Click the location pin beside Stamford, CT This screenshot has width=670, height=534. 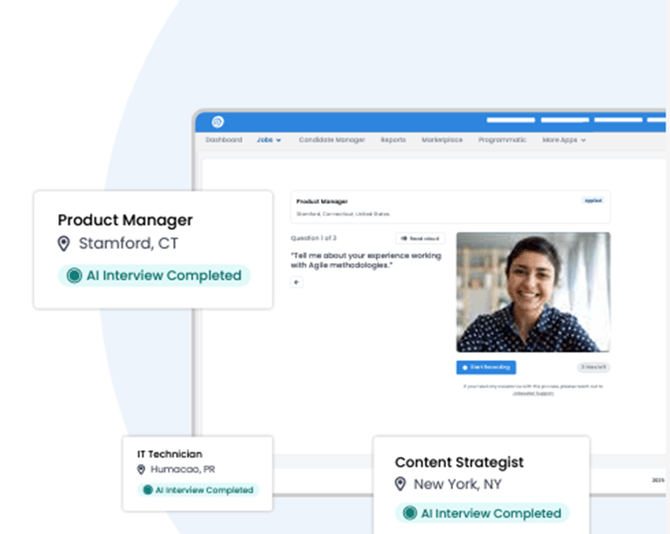64,244
